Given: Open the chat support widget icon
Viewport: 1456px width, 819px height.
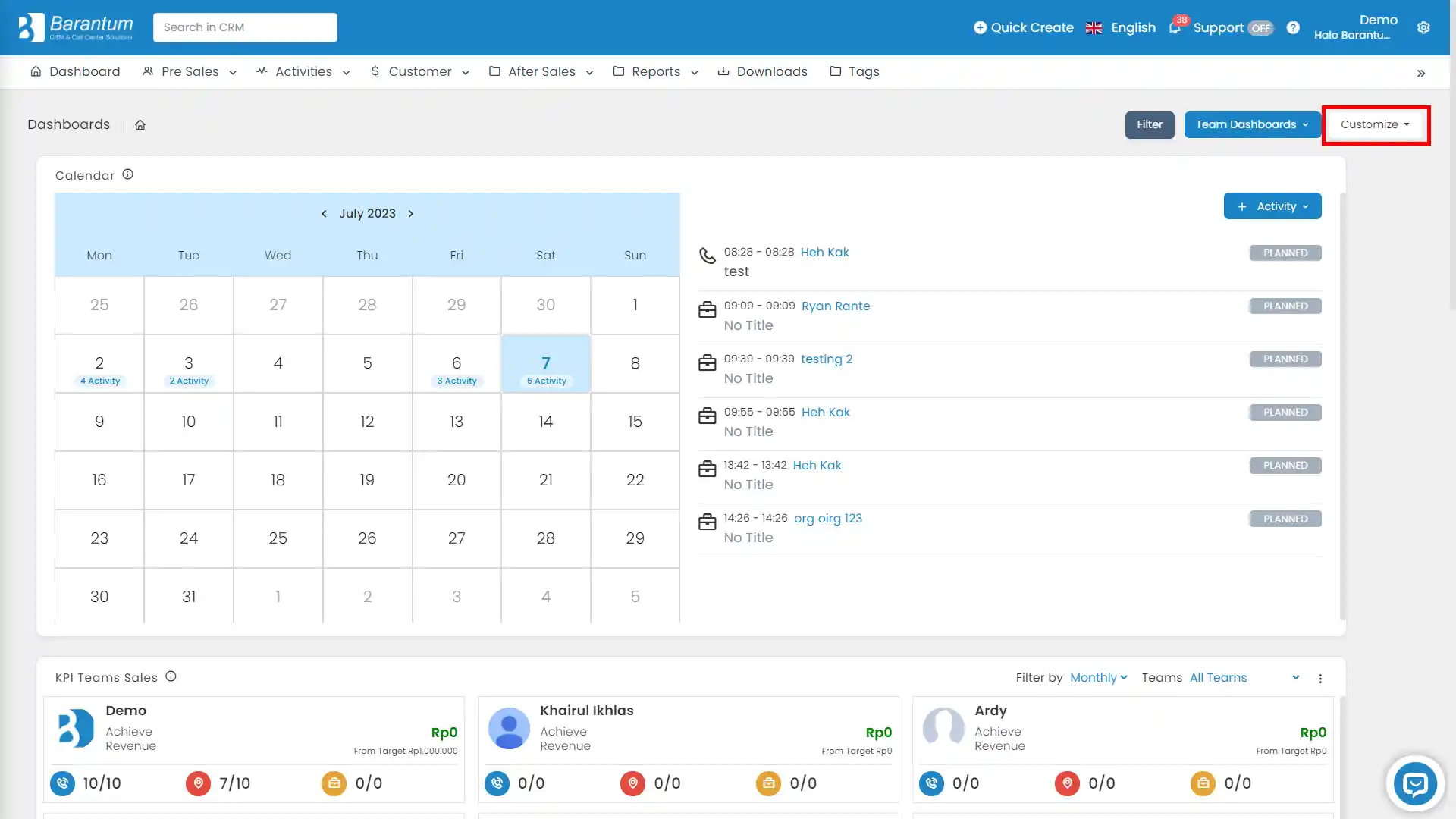Looking at the screenshot, I should [x=1415, y=783].
